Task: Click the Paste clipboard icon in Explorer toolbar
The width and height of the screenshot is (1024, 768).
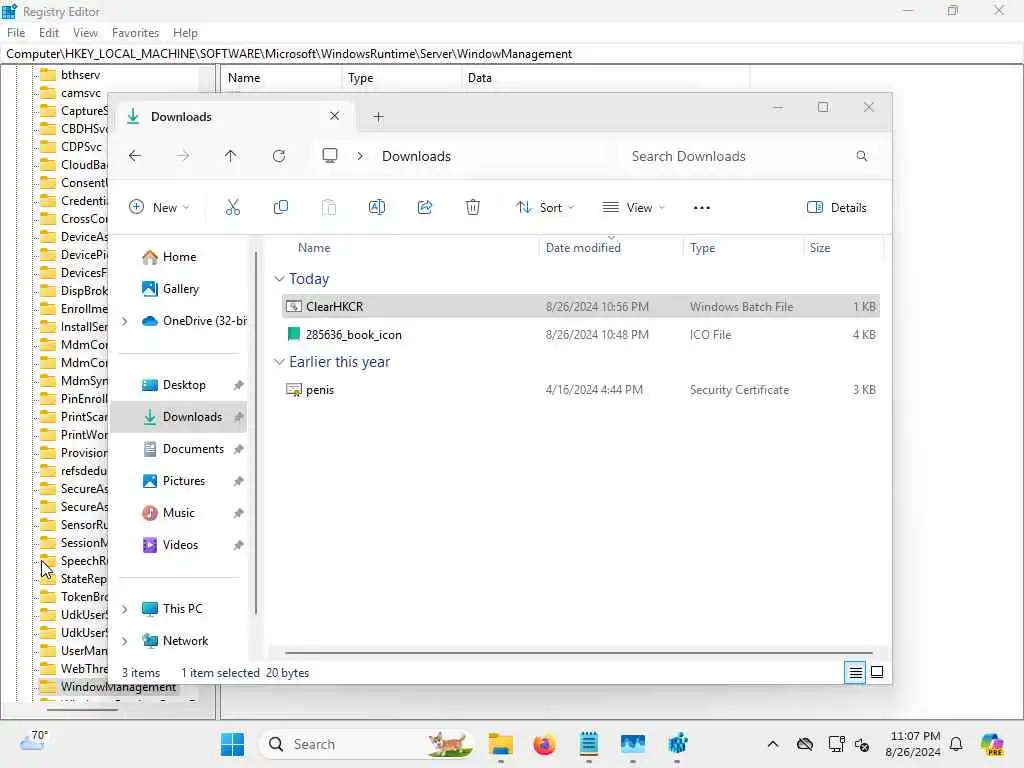Action: 329,208
